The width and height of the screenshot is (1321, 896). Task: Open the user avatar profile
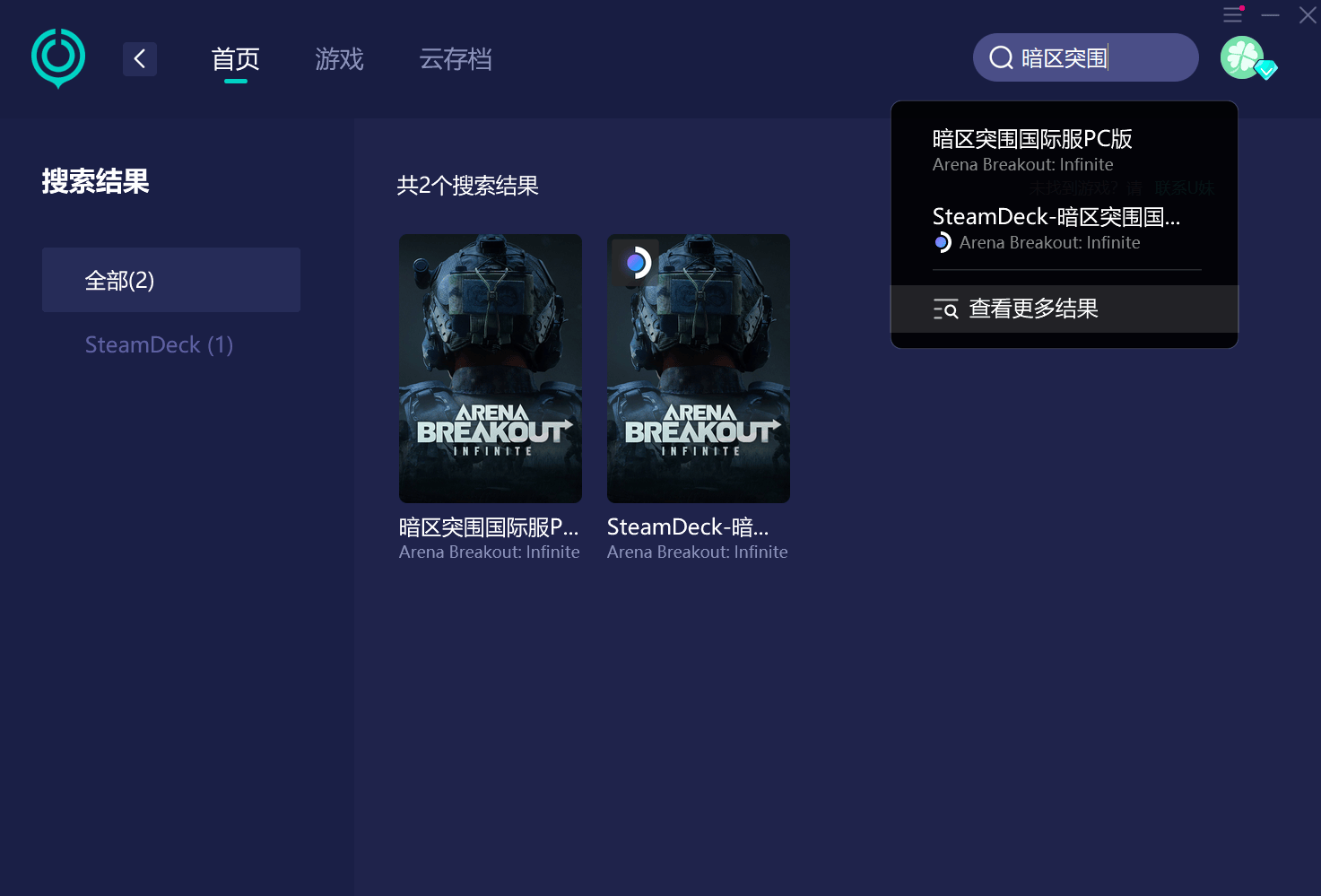tap(1243, 57)
